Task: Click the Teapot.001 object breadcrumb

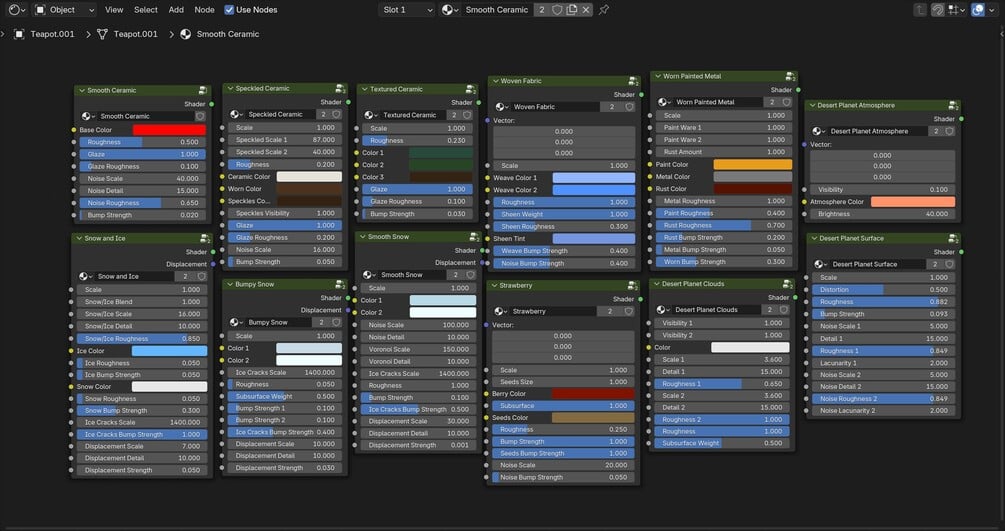Action: (x=53, y=34)
